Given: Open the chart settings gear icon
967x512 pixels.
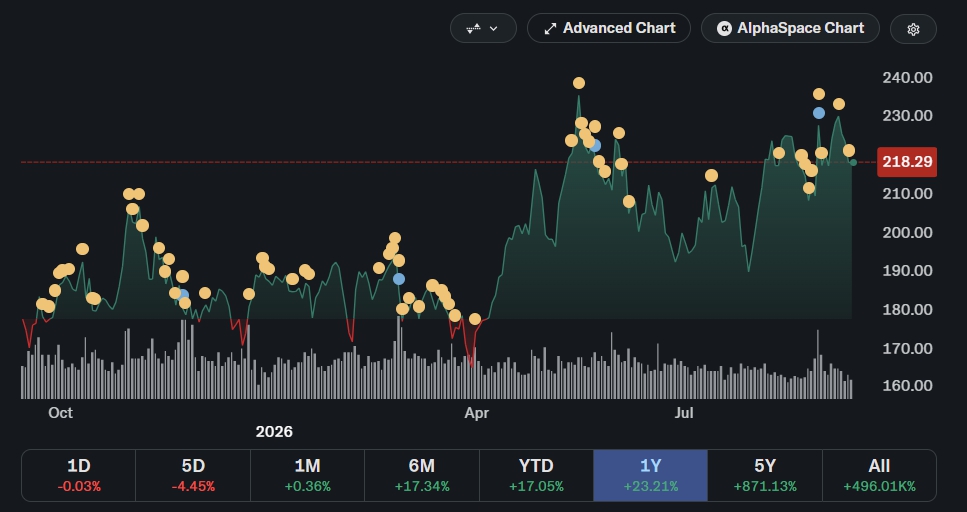Looking at the screenshot, I should tap(913, 29).
